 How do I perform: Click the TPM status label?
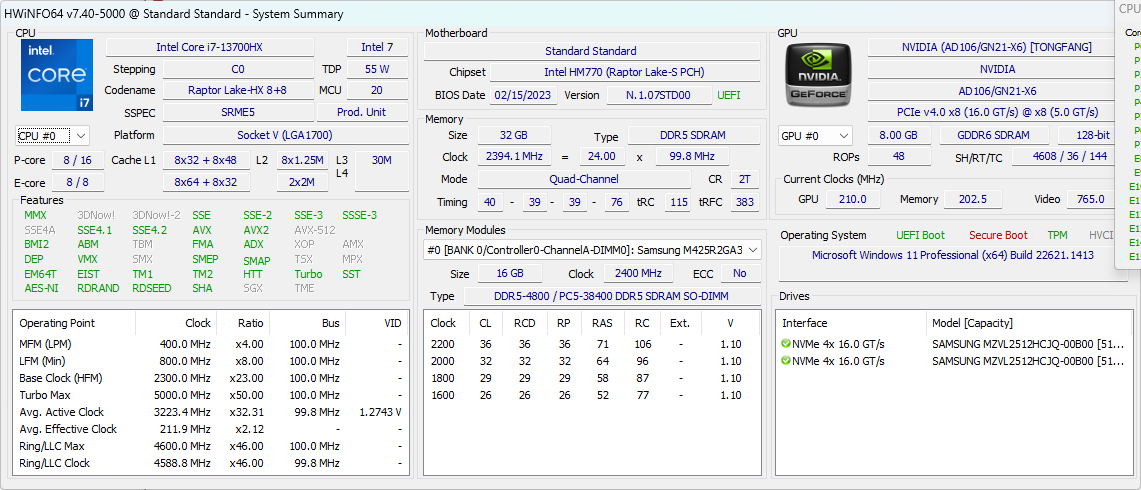[1057, 235]
